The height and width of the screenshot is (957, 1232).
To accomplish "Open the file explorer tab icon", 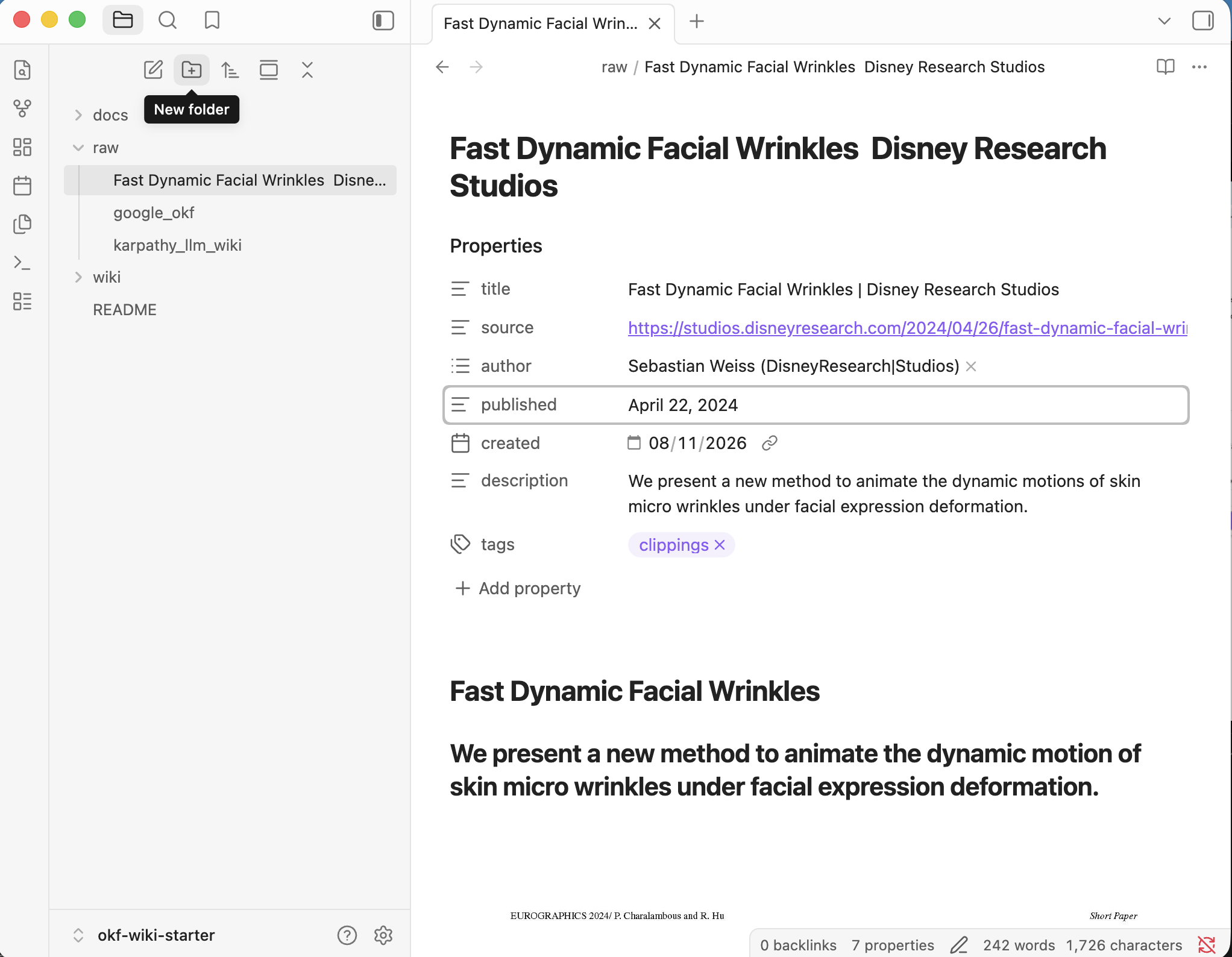I will tap(123, 20).
